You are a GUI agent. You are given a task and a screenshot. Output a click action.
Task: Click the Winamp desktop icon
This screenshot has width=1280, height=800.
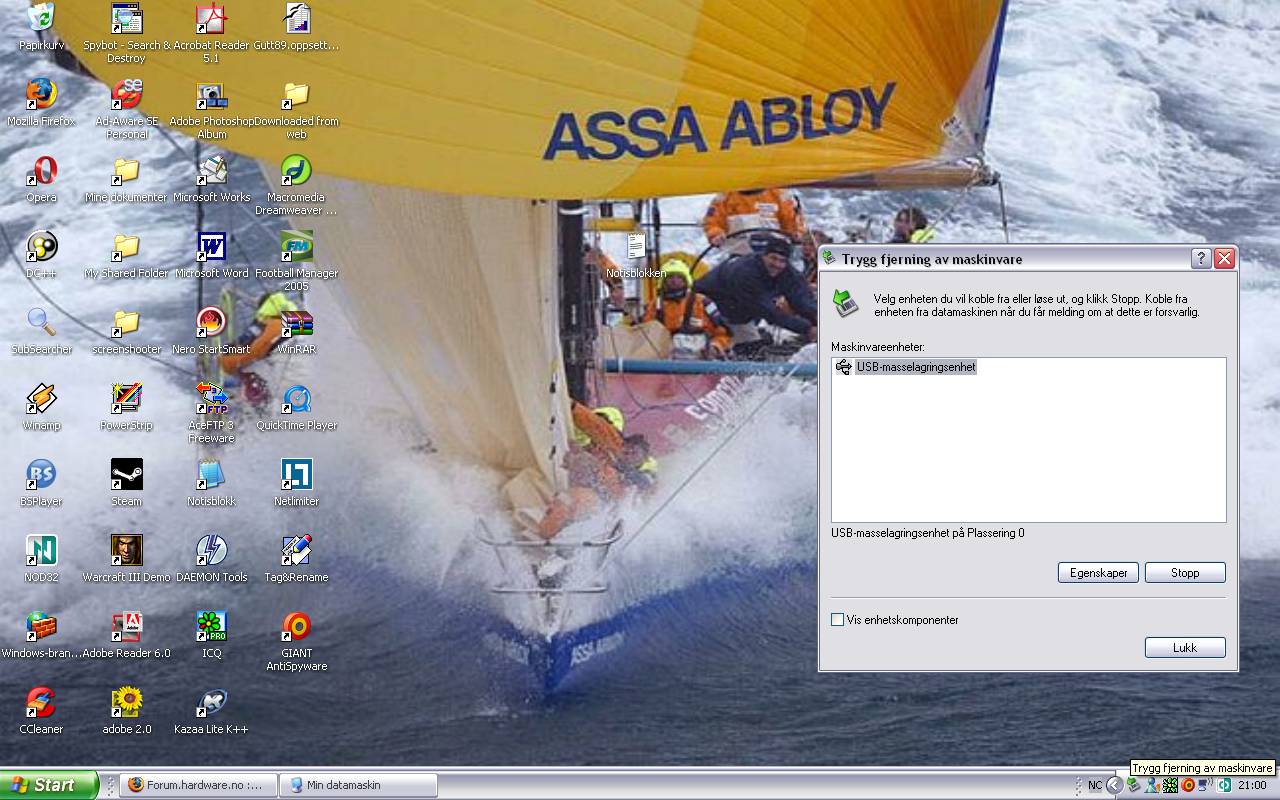[x=41, y=400]
